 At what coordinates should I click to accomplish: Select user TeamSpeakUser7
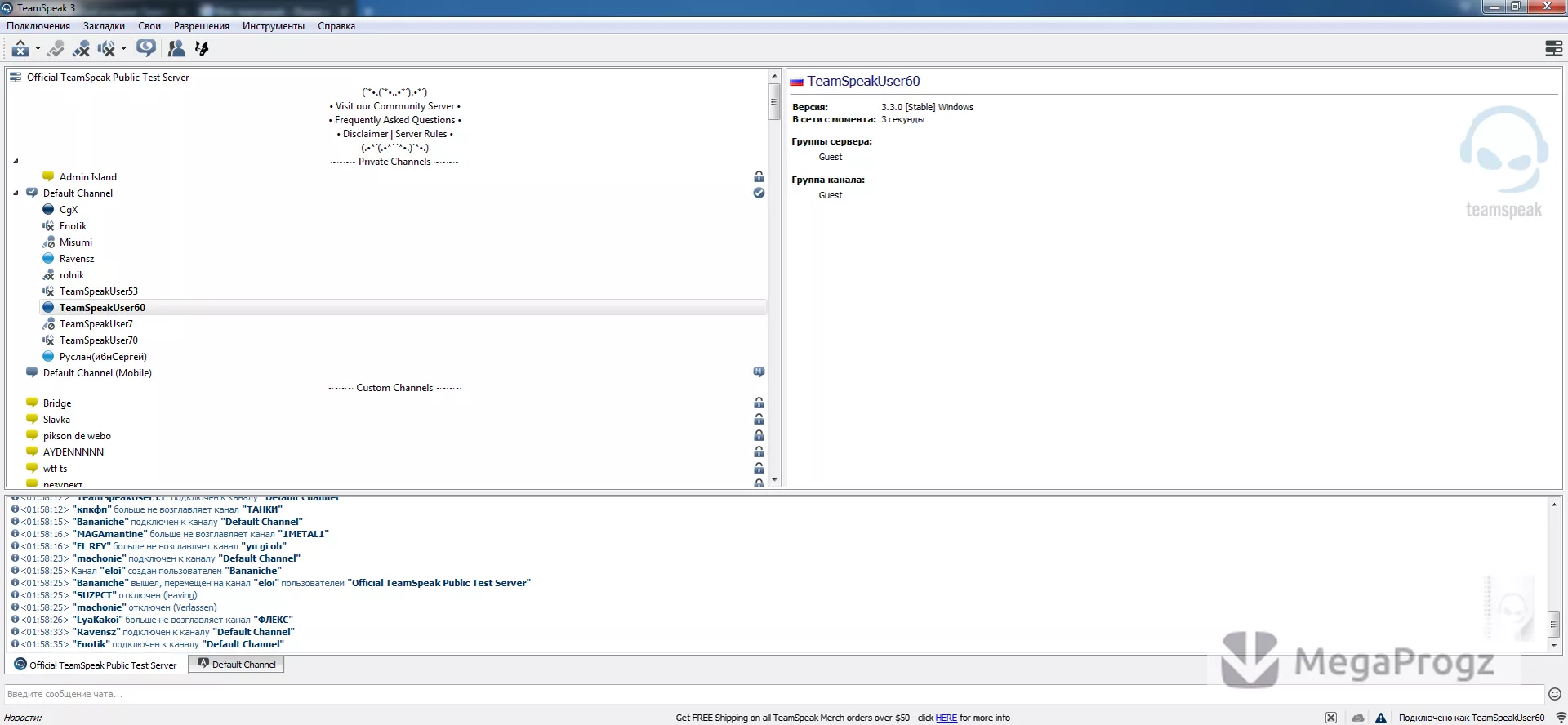[96, 324]
